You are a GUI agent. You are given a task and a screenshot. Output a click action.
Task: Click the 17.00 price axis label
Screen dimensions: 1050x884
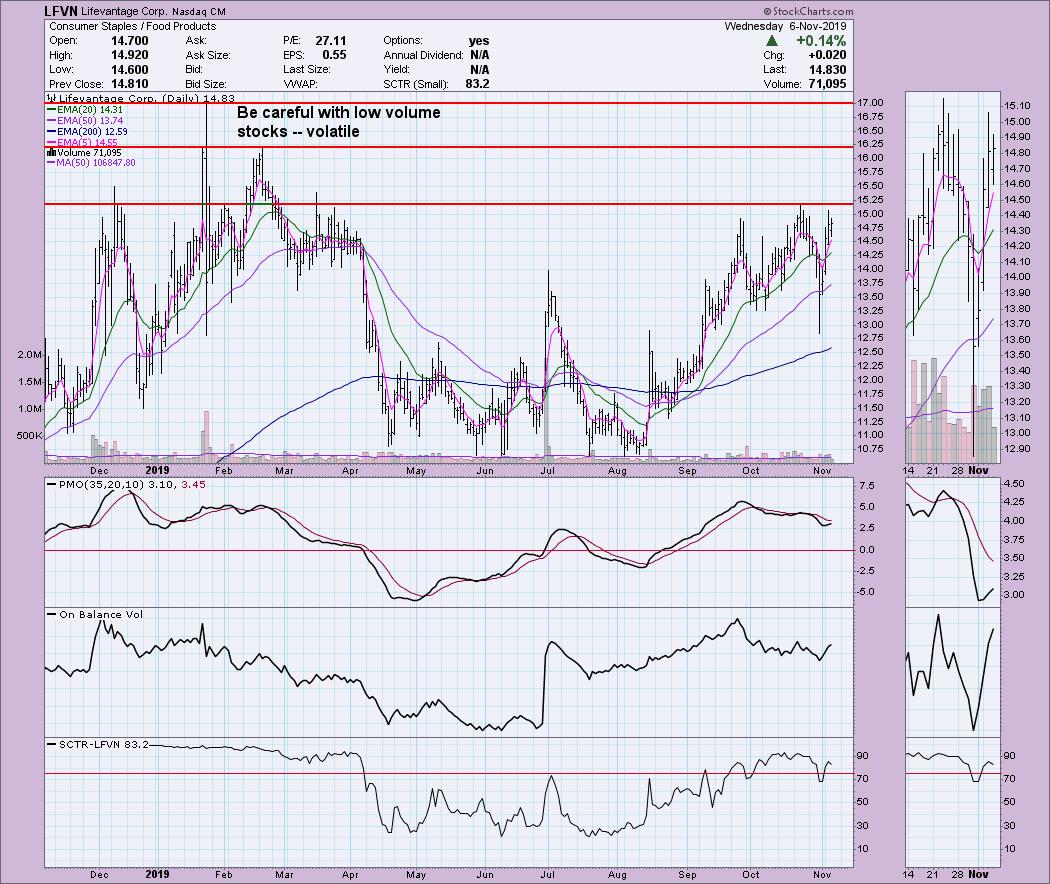point(870,102)
